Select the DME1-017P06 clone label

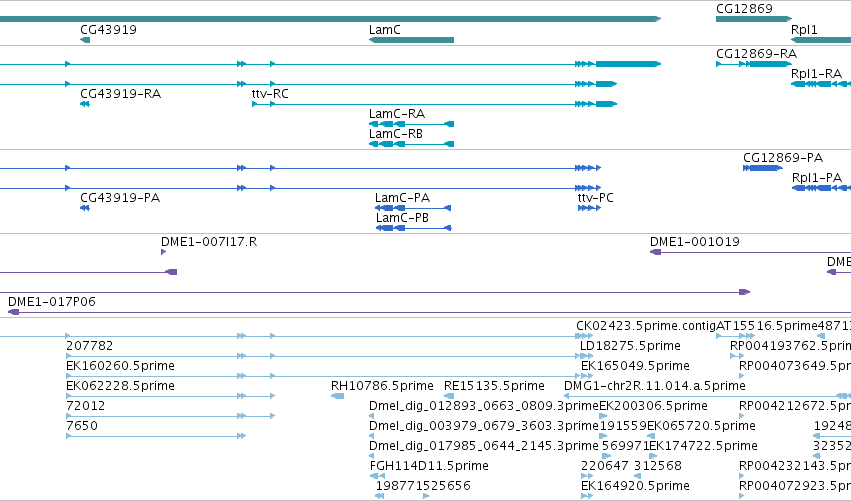click(52, 302)
